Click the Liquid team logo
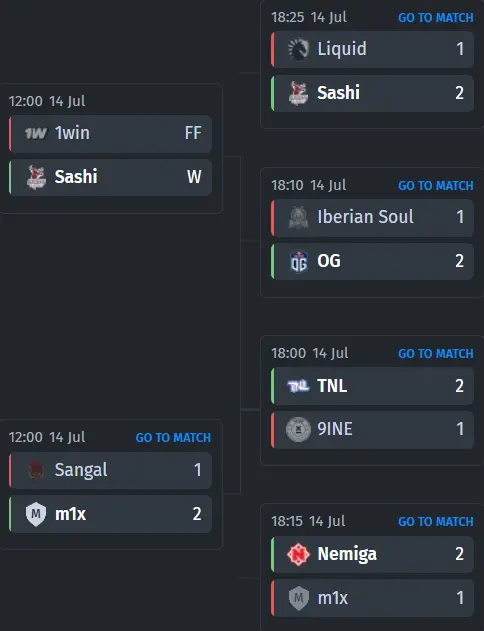Image resolution: width=484 pixels, height=631 pixels. [x=298, y=49]
